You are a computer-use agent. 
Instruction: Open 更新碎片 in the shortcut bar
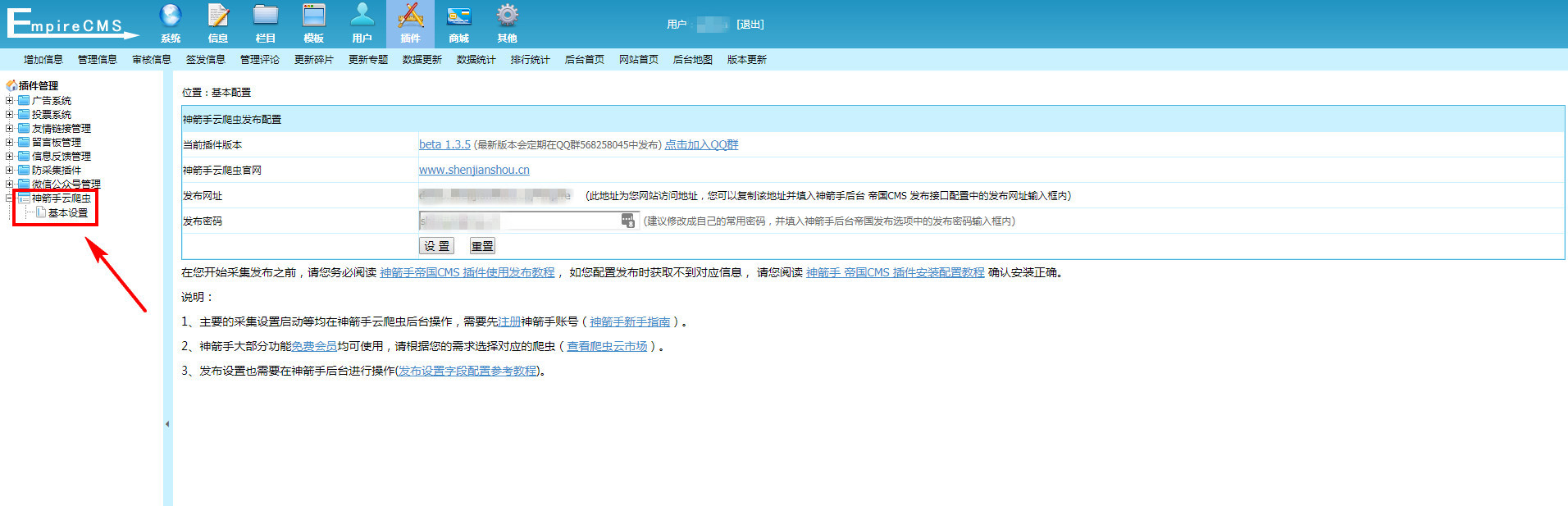coord(314,59)
